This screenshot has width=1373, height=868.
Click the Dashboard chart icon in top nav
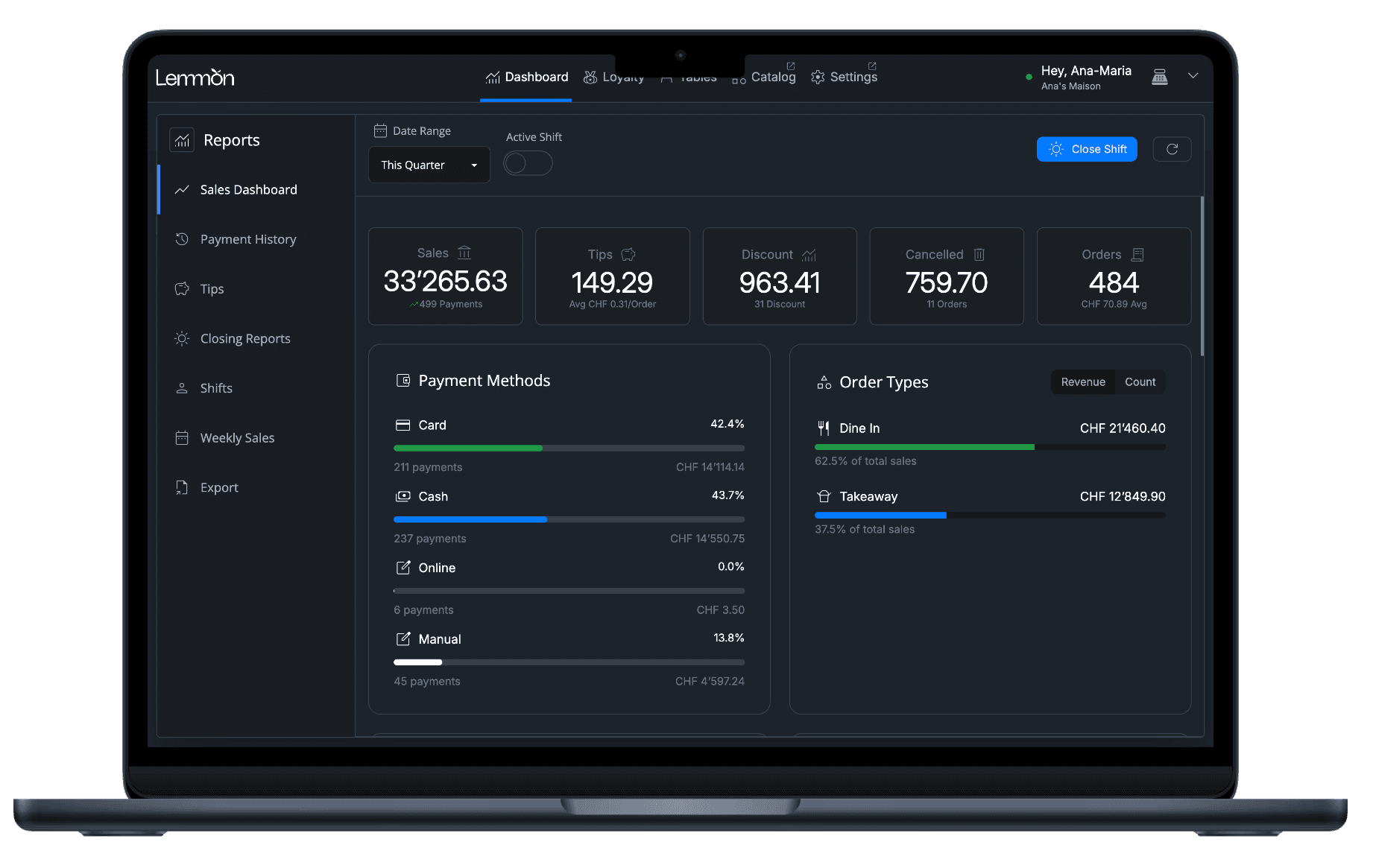point(493,77)
